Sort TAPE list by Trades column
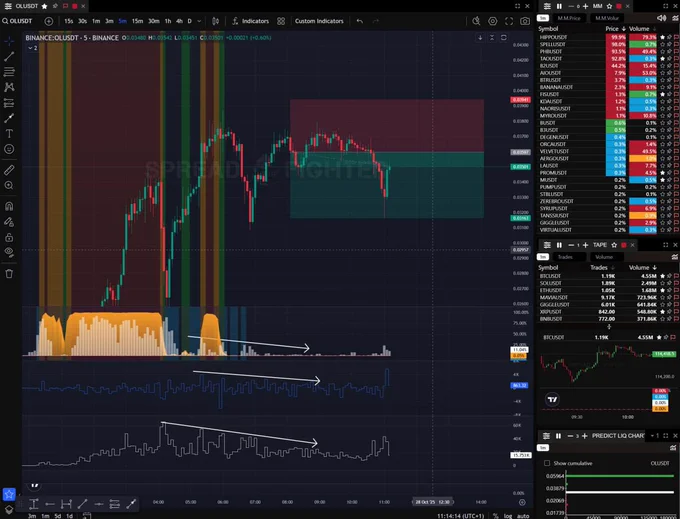The height and width of the screenshot is (519, 680). tap(602, 268)
